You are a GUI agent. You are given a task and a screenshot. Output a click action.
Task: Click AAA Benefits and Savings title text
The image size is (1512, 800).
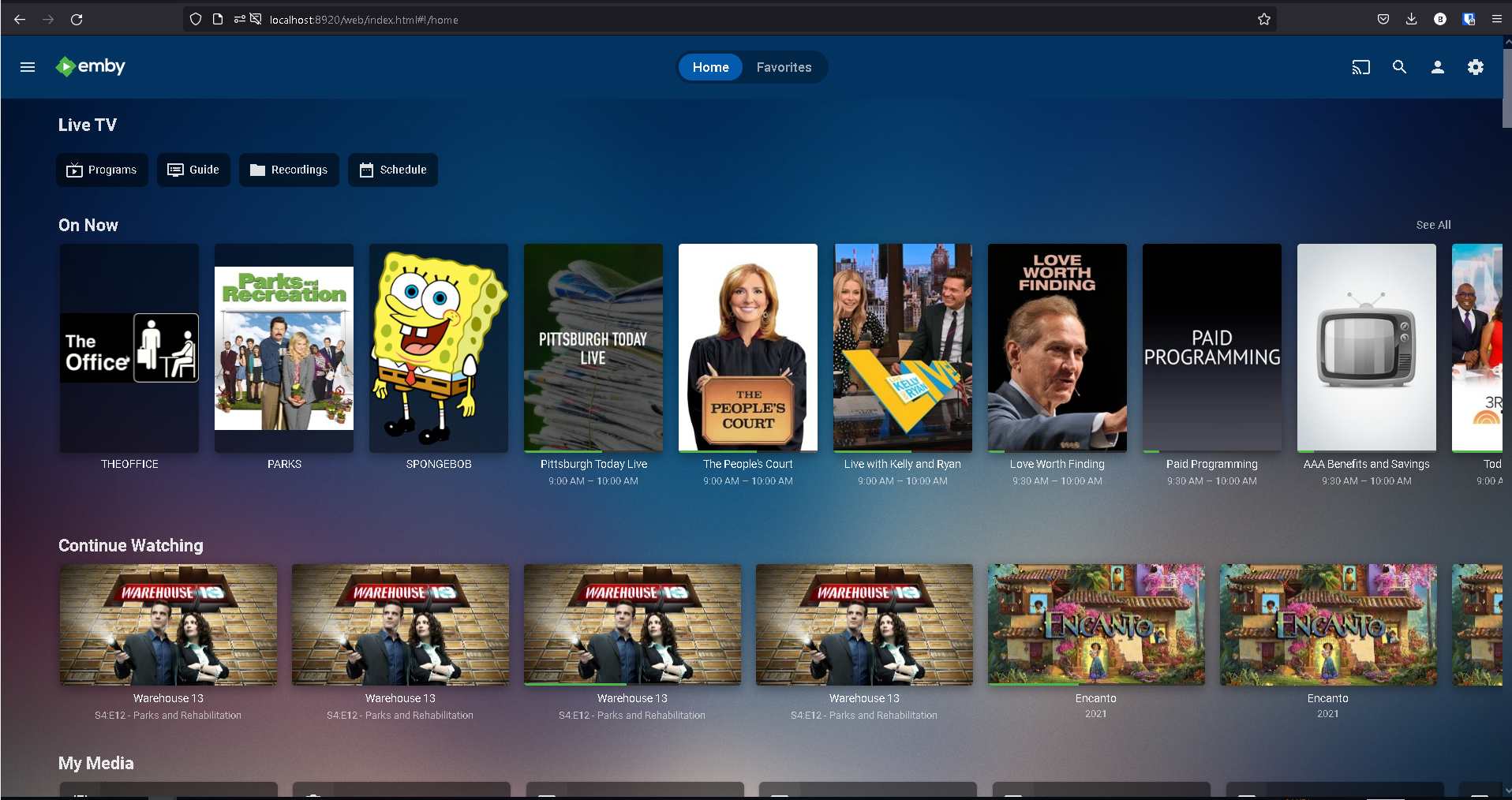tap(1367, 464)
